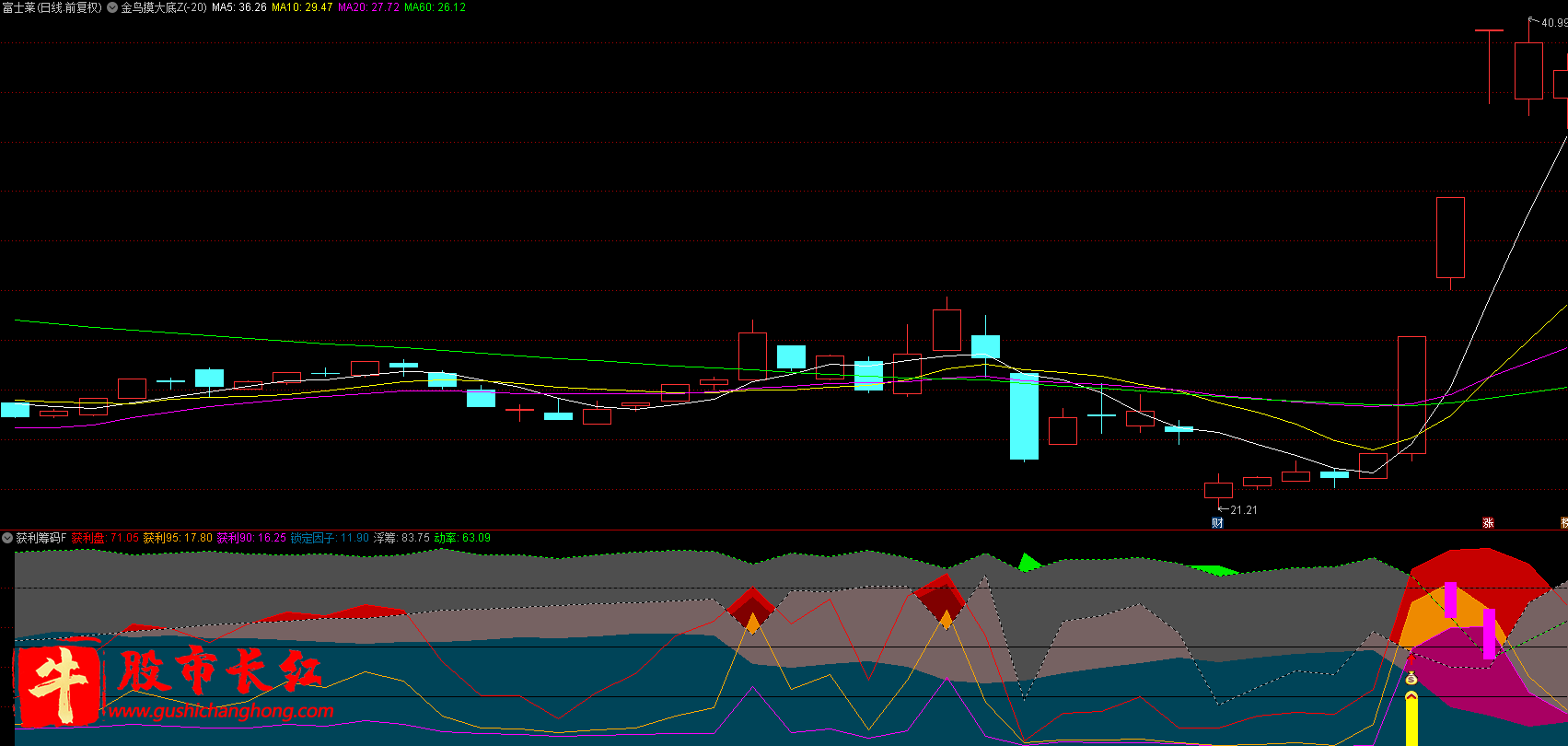Click the 浮筹: 83.75 value
1568x746 pixels.
[401, 538]
